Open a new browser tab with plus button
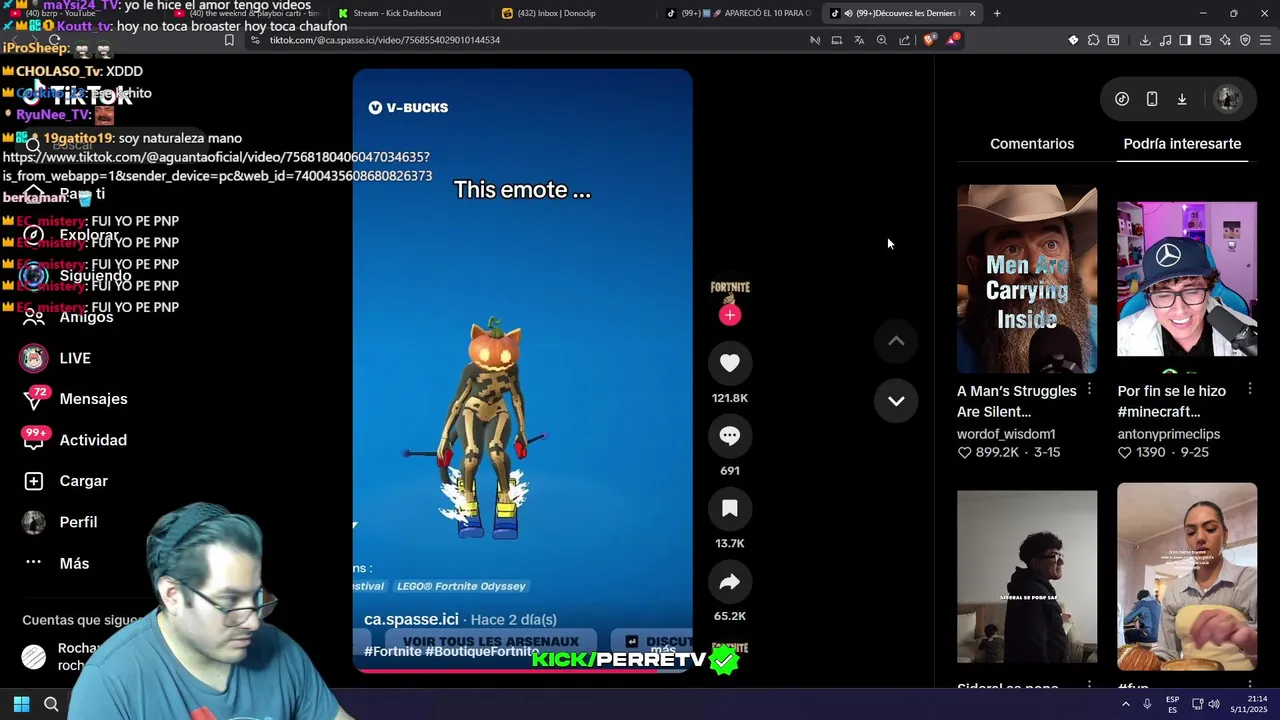1280x720 pixels. tap(997, 13)
